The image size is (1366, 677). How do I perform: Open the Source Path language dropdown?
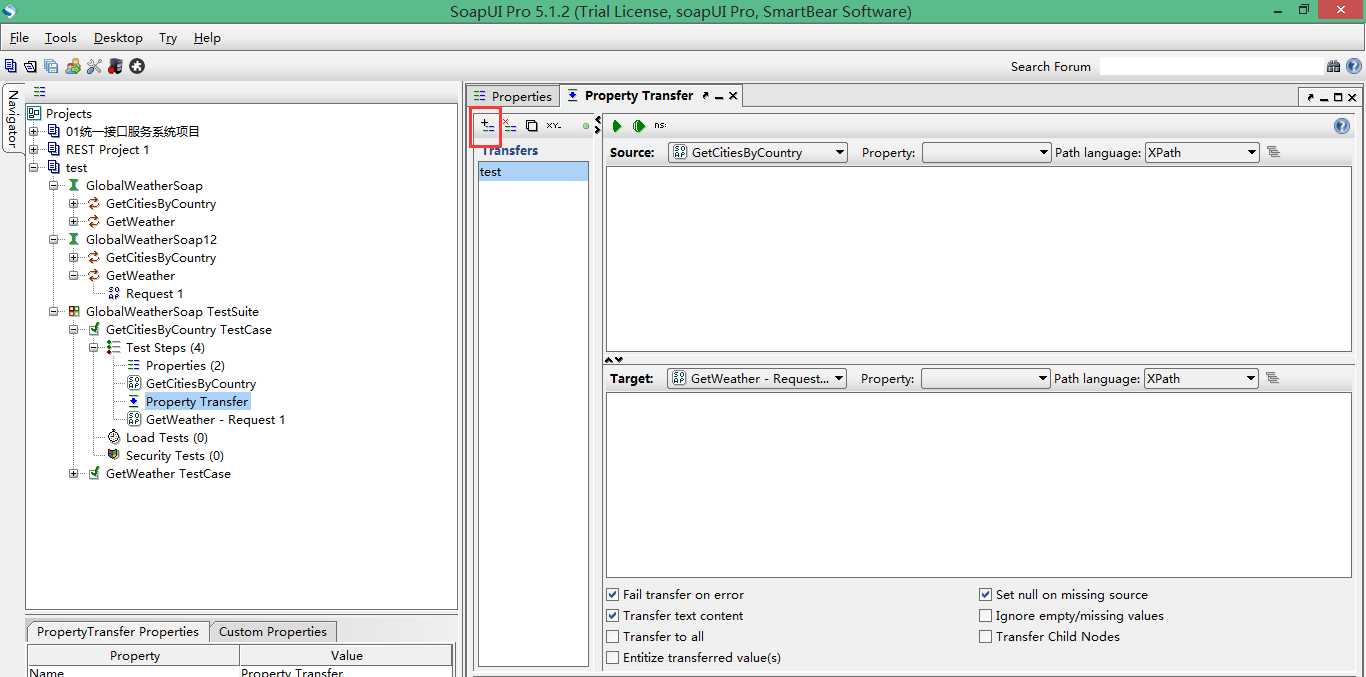[x=1202, y=152]
